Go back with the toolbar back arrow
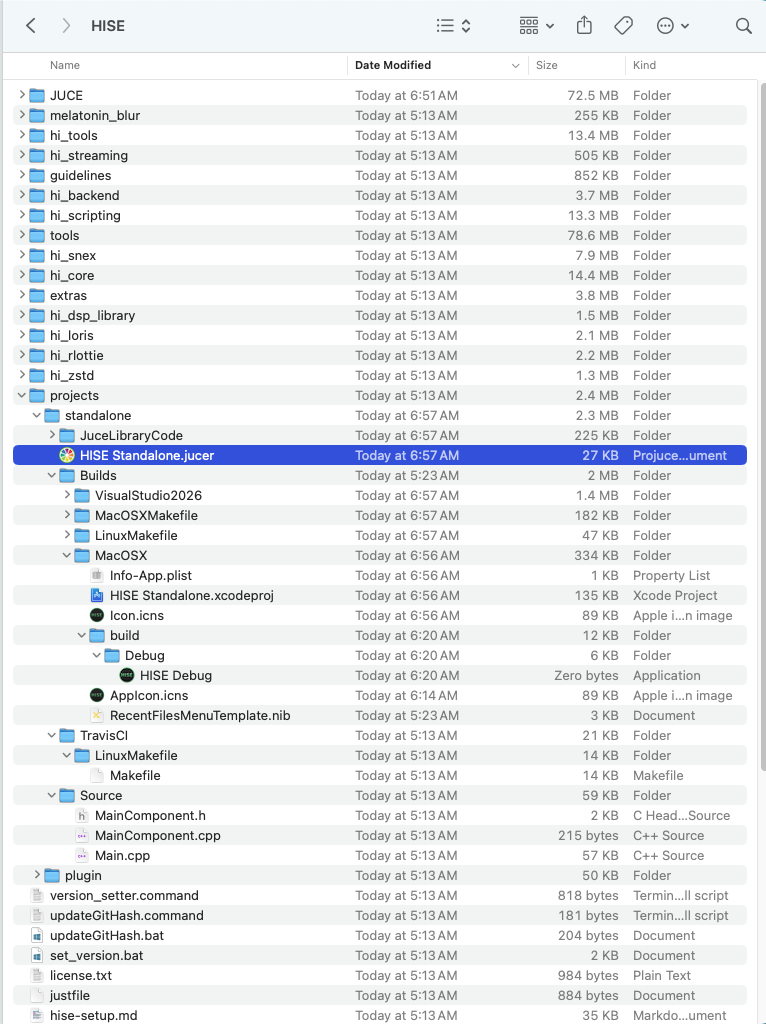This screenshot has width=766, height=1024. 31,25
